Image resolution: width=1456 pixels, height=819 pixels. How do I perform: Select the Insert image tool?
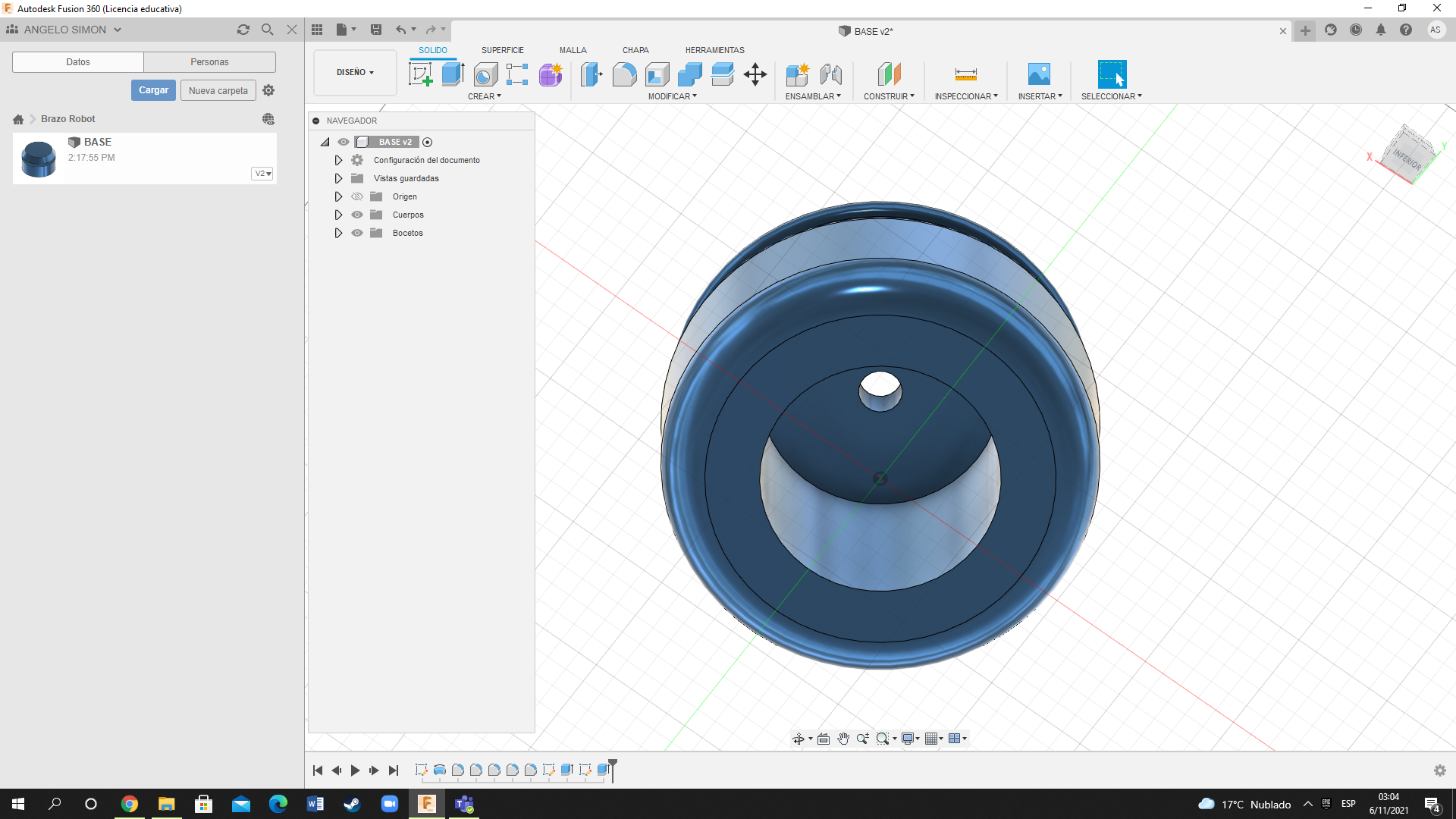[x=1039, y=74]
